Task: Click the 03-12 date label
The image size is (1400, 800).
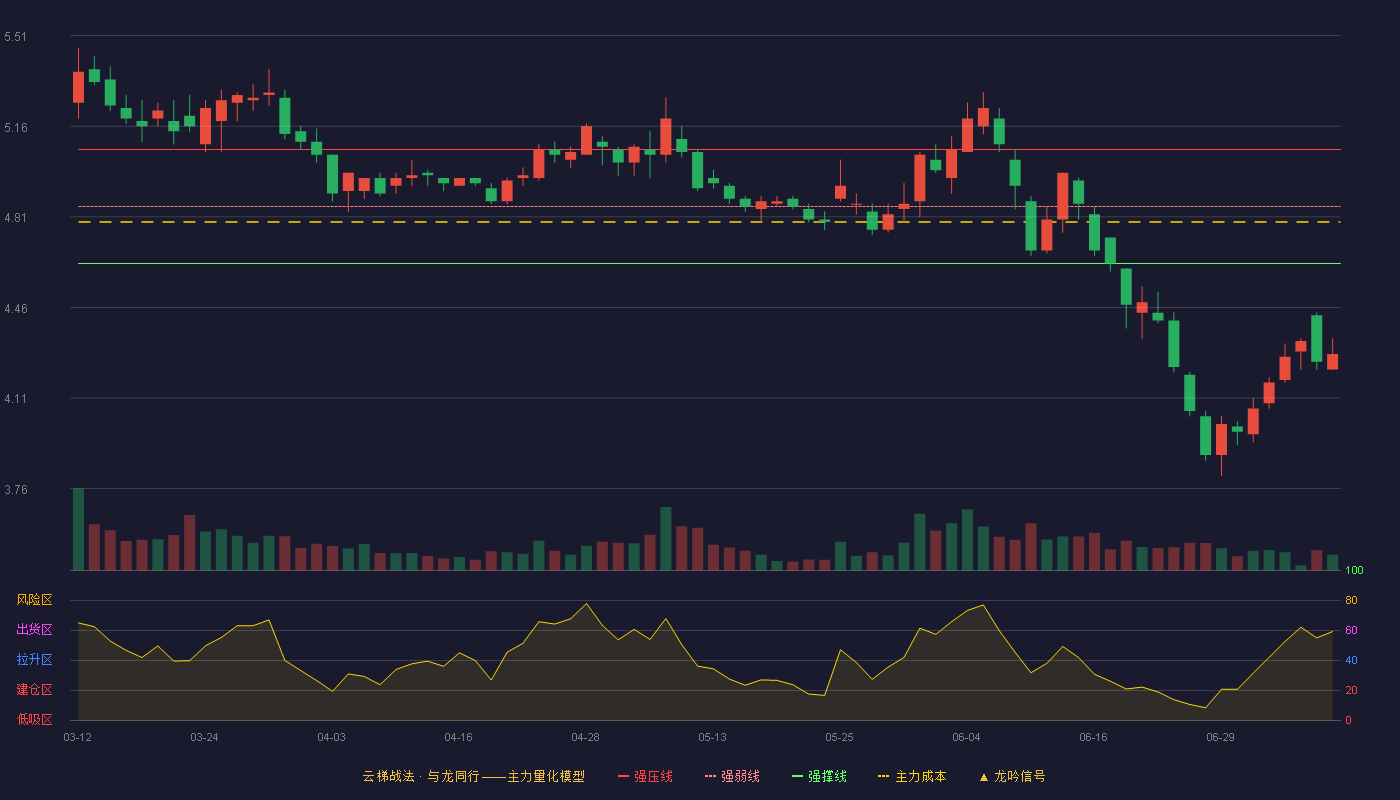Action: (x=77, y=737)
